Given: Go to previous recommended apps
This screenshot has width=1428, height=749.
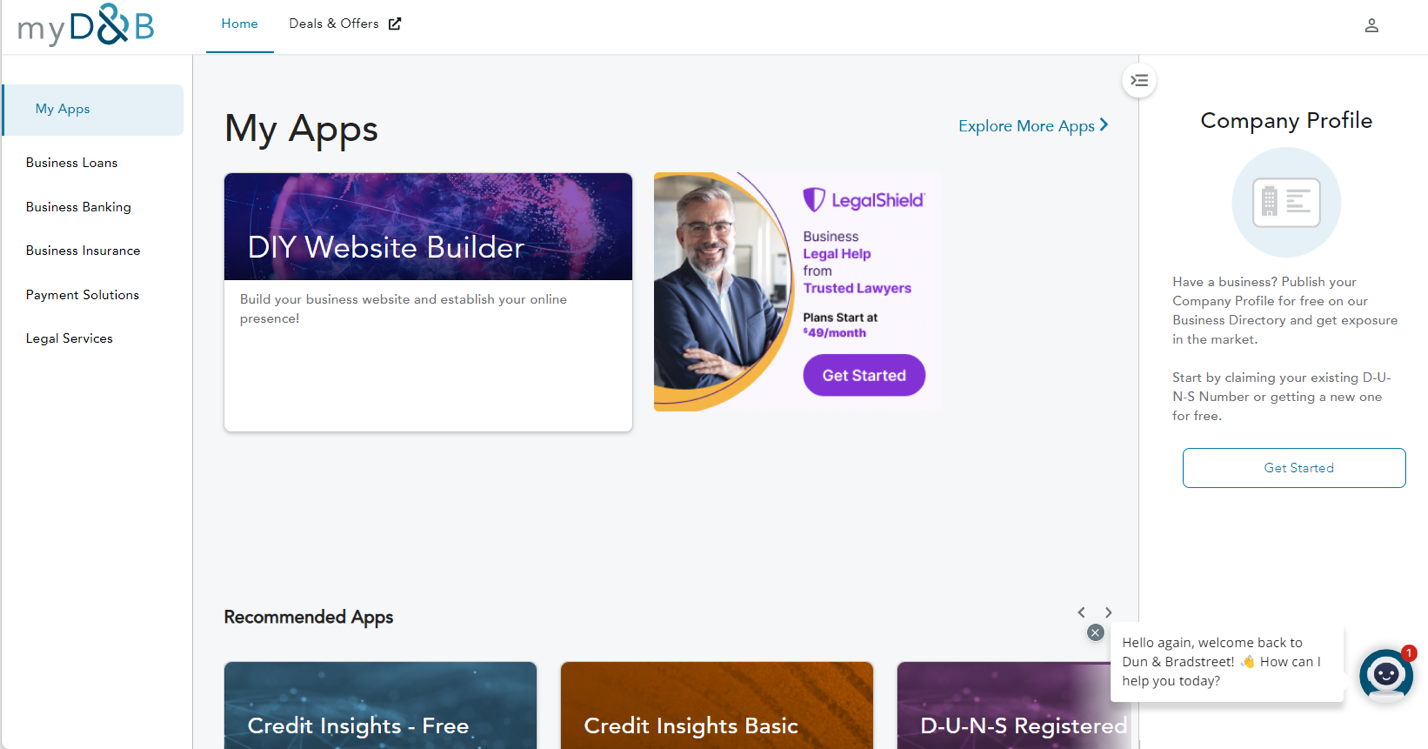Looking at the screenshot, I should (1081, 612).
